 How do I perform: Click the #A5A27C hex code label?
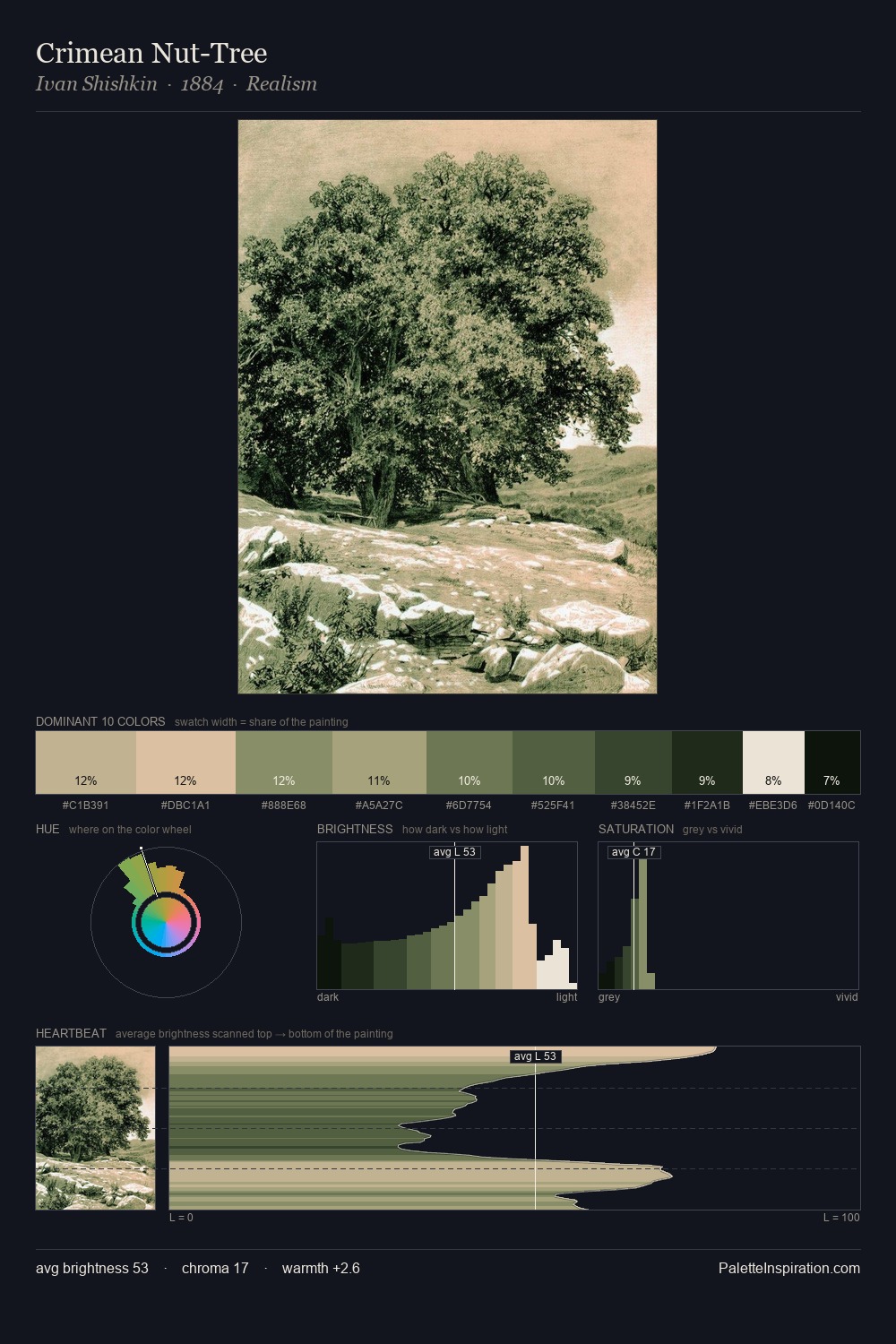(379, 805)
